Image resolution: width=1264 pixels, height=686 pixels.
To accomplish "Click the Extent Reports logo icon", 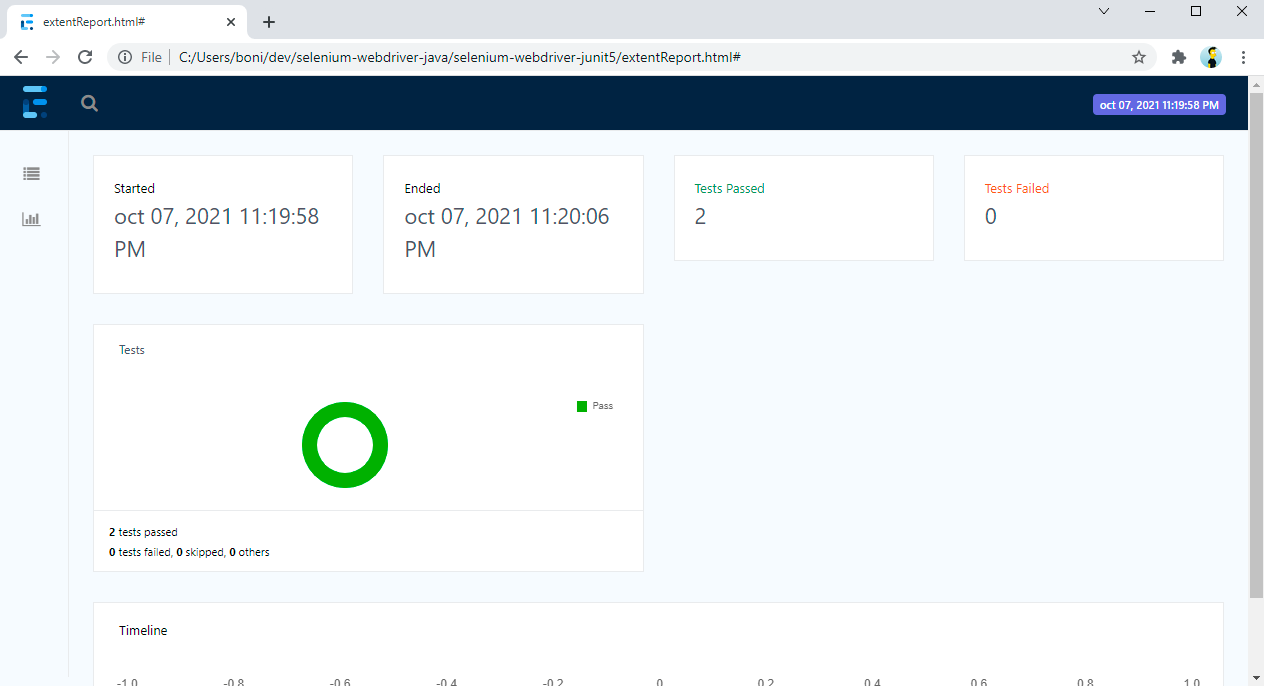I will pyautogui.click(x=35, y=103).
